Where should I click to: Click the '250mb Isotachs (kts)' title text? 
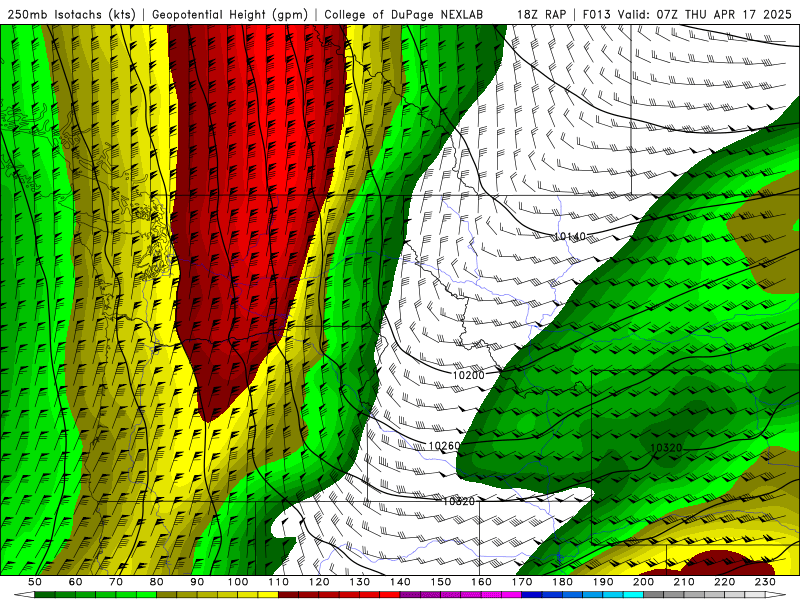71,14
